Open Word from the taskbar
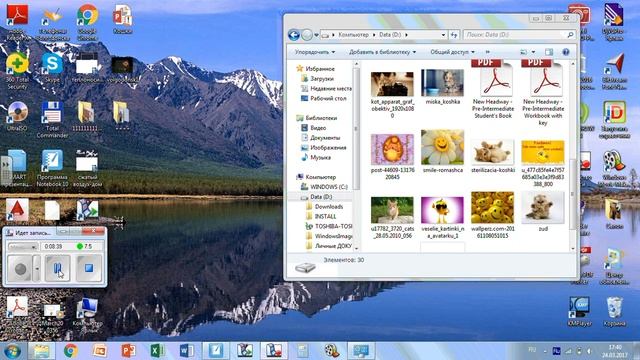 [x=187, y=351]
